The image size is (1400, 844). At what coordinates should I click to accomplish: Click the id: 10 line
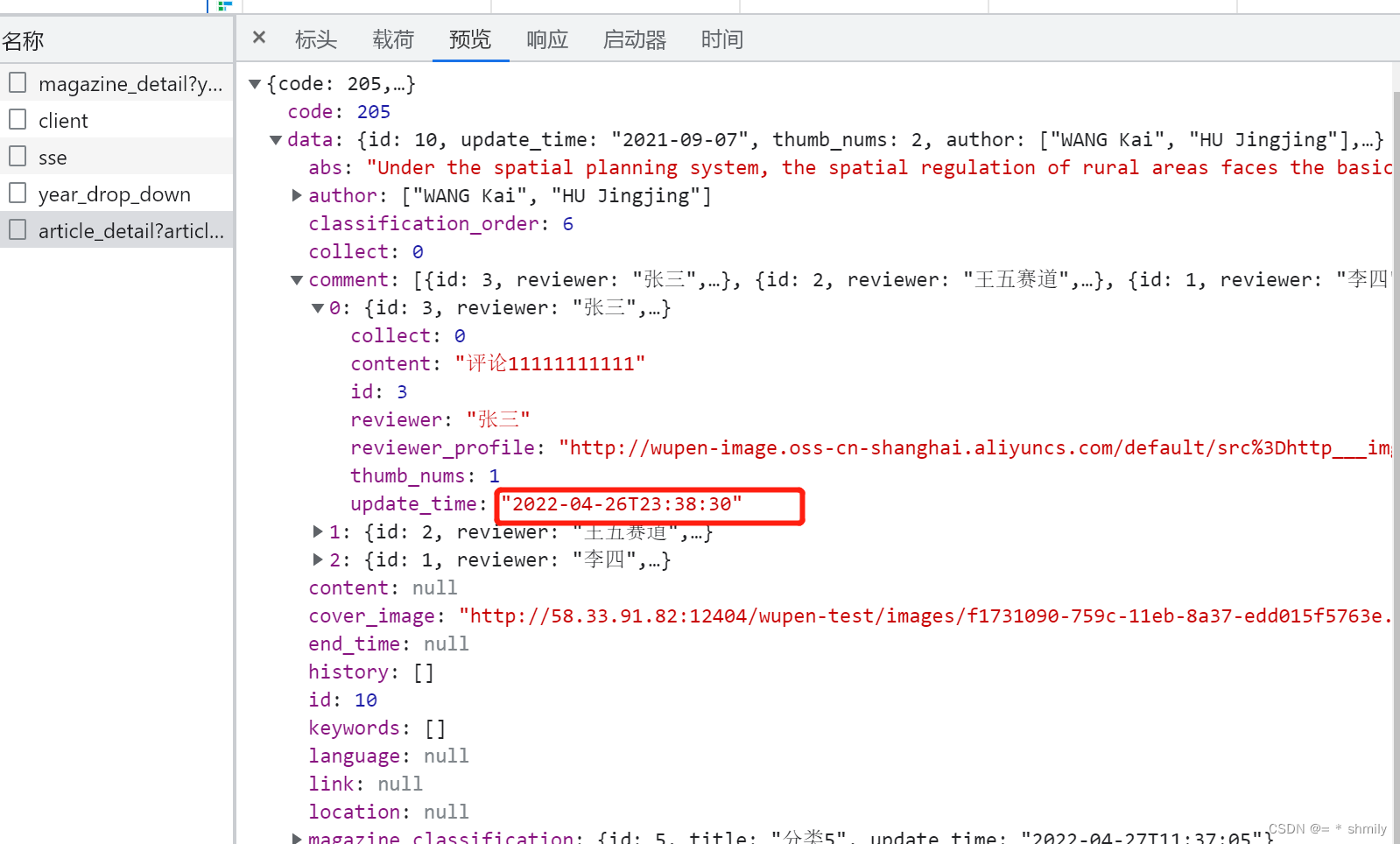tap(342, 700)
